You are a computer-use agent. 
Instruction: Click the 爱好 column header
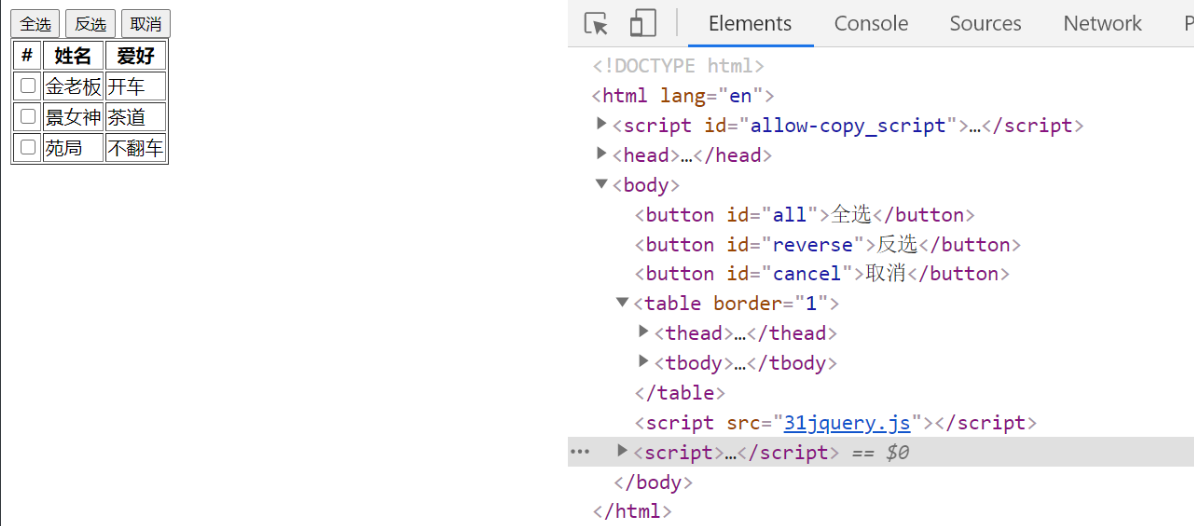click(136, 55)
